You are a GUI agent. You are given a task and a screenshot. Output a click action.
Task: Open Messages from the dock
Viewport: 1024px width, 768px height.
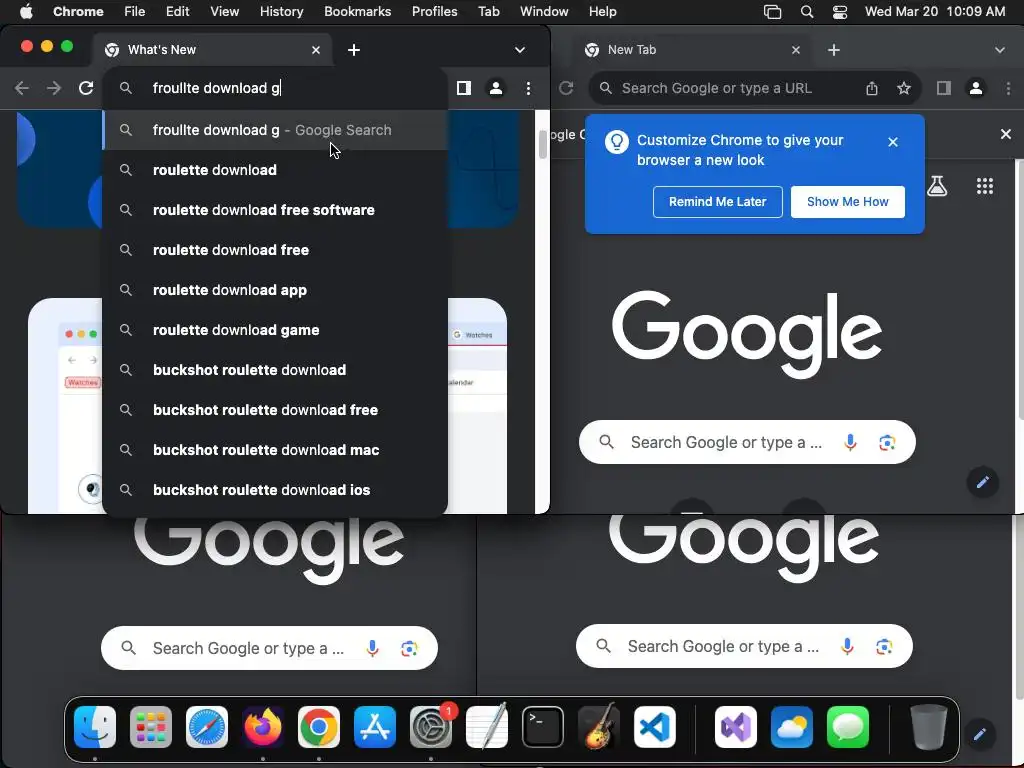point(848,727)
